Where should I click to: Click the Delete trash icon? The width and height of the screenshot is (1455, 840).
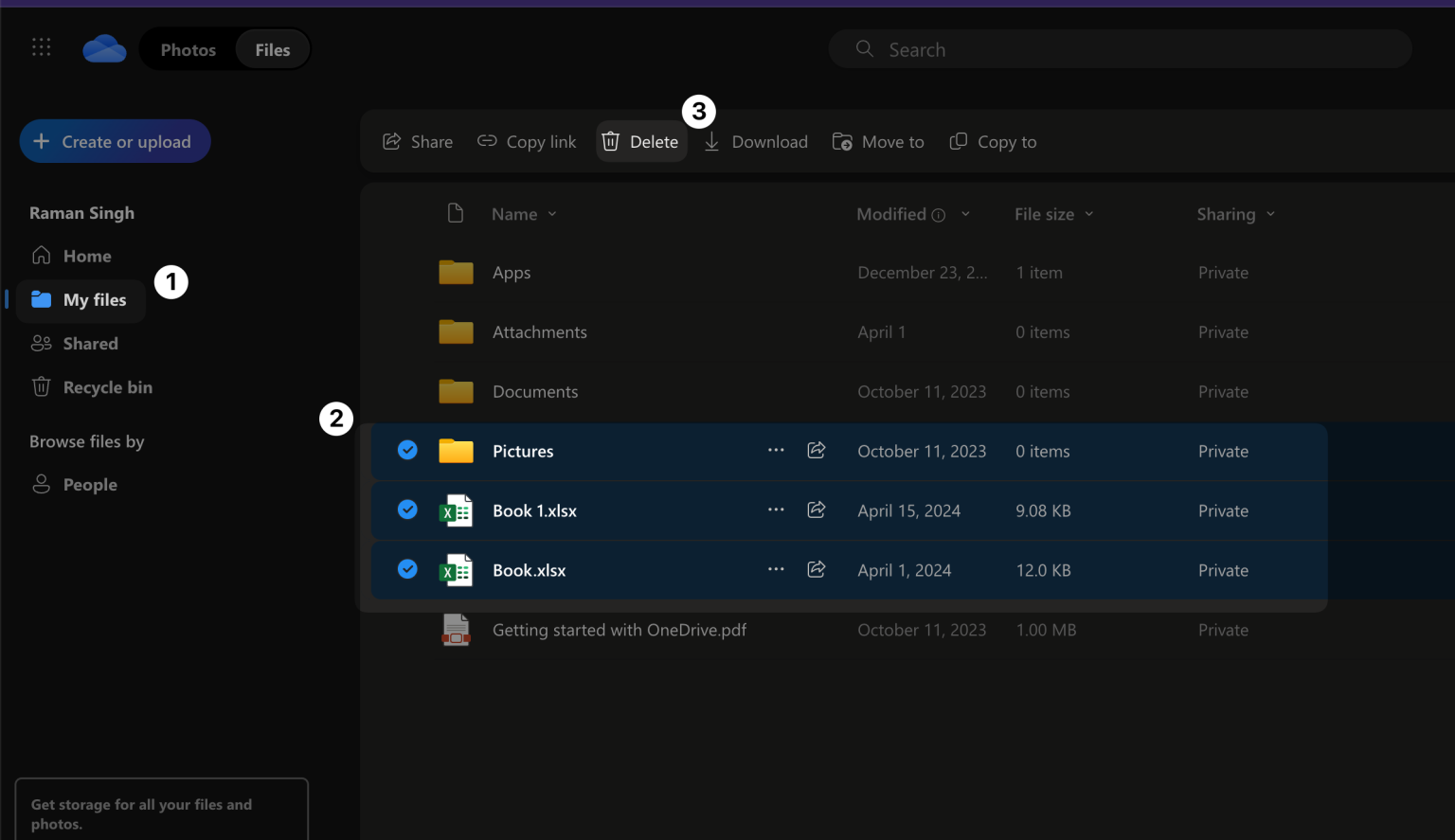[610, 140]
